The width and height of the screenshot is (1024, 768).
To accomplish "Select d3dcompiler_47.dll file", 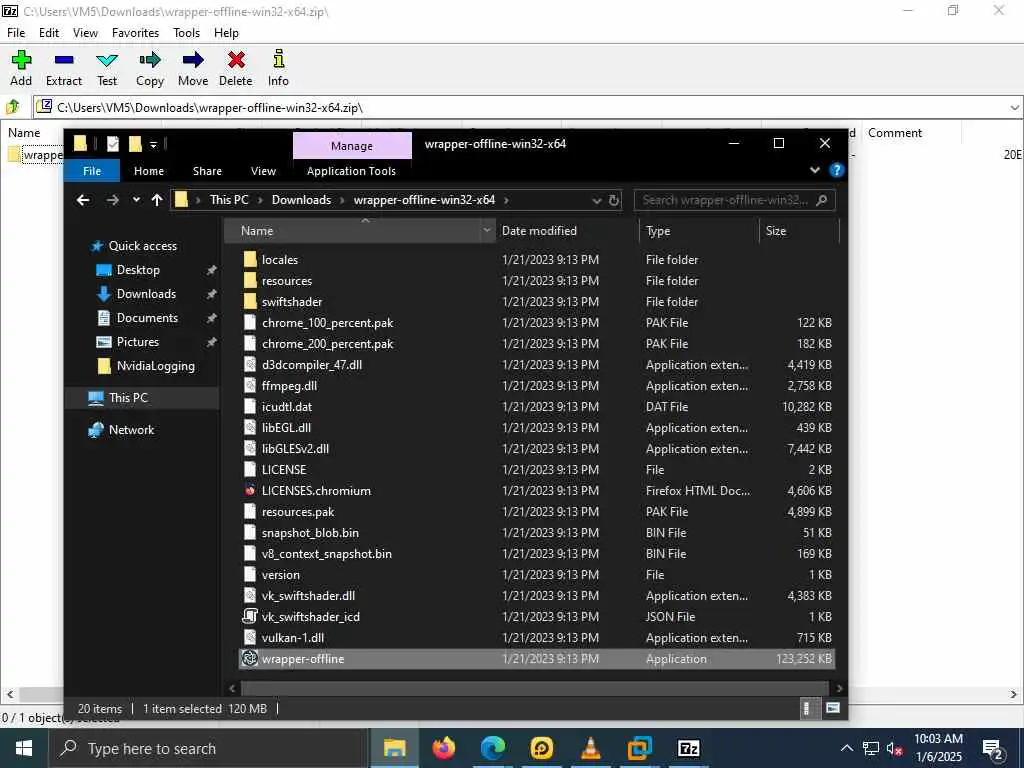I will [312, 365].
